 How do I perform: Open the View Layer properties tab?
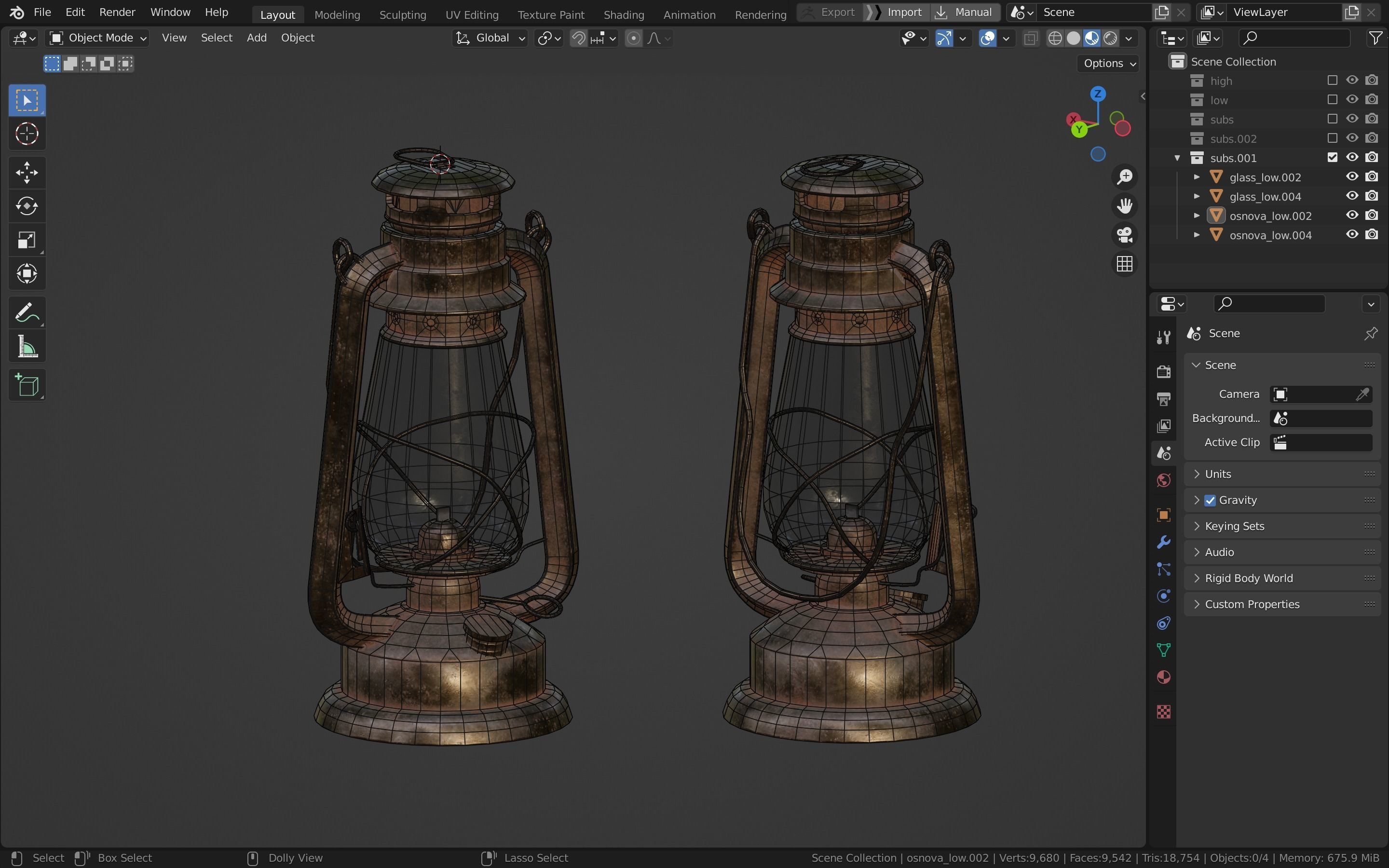1163,425
